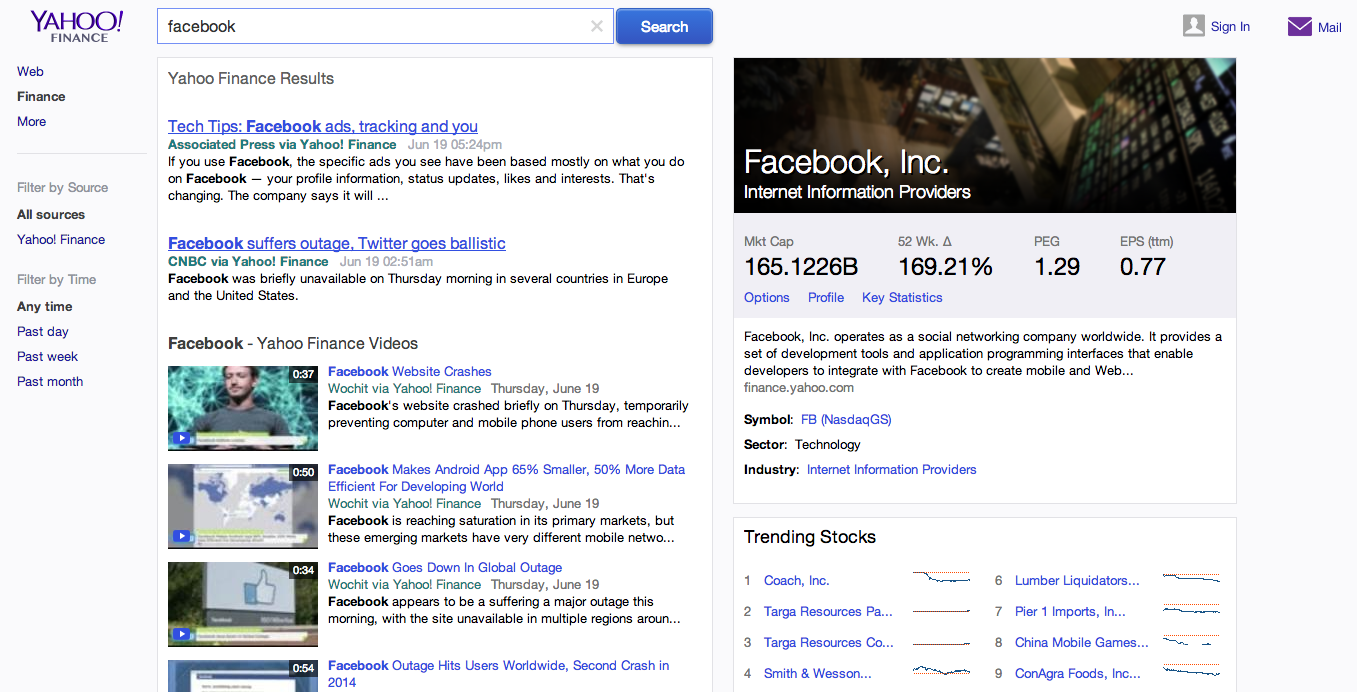Filter results to Past month
1357x692 pixels.
50,381
